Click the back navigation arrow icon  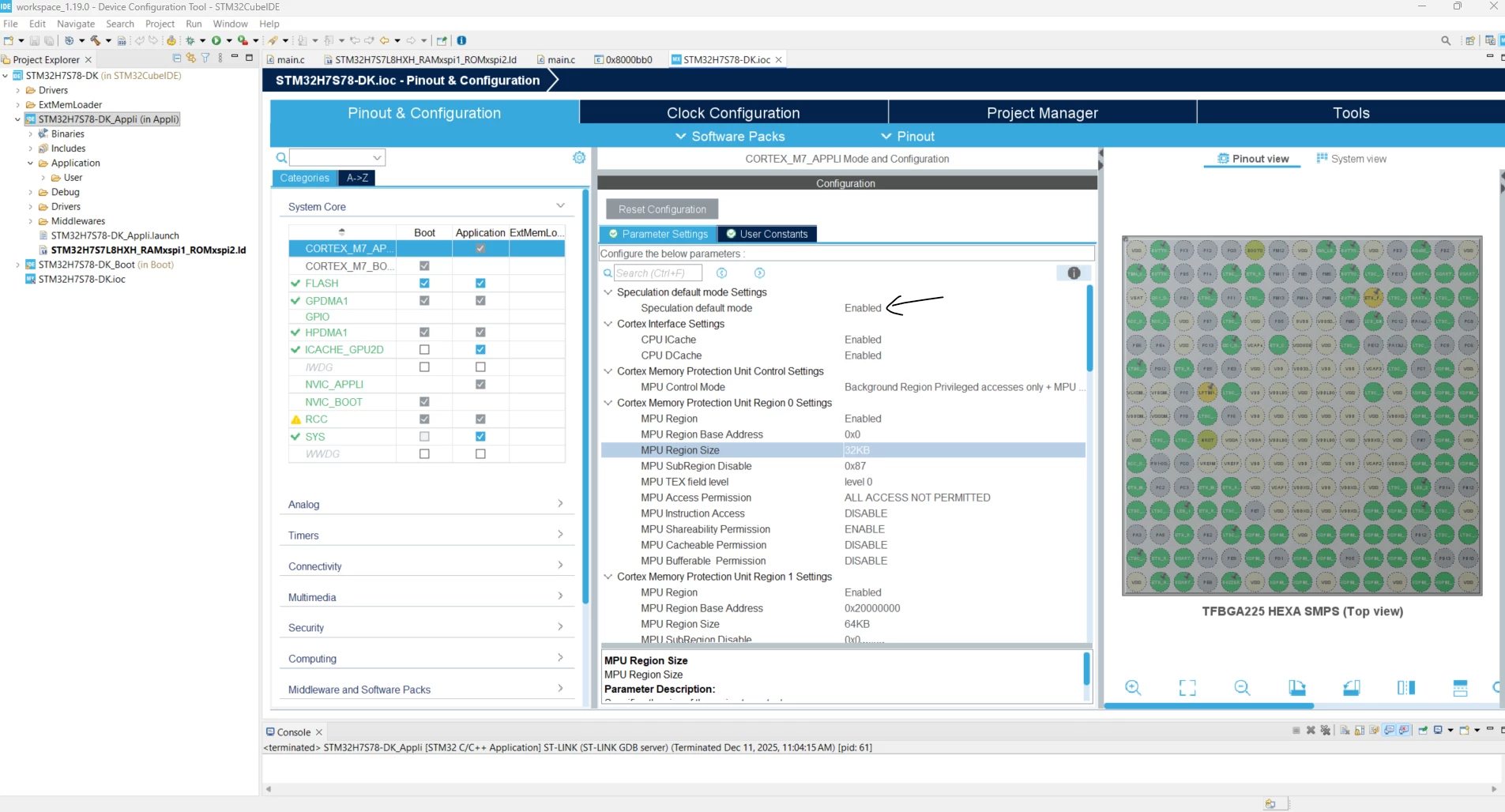coord(385,40)
